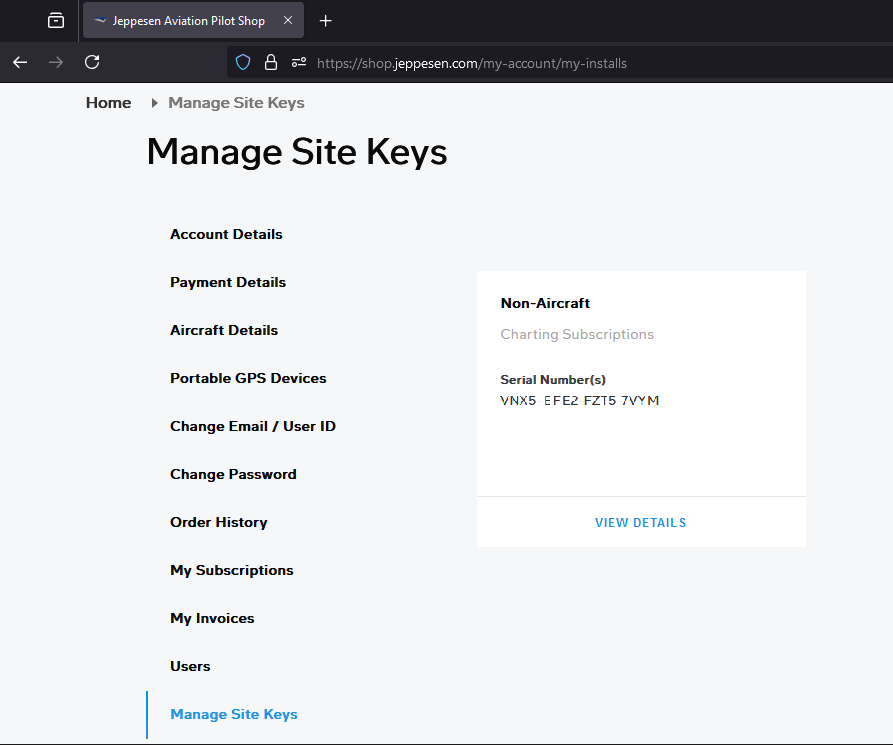Click the browser back arrow
The height and width of the screenshot is (745, 893).
click(x=20, y=62)
